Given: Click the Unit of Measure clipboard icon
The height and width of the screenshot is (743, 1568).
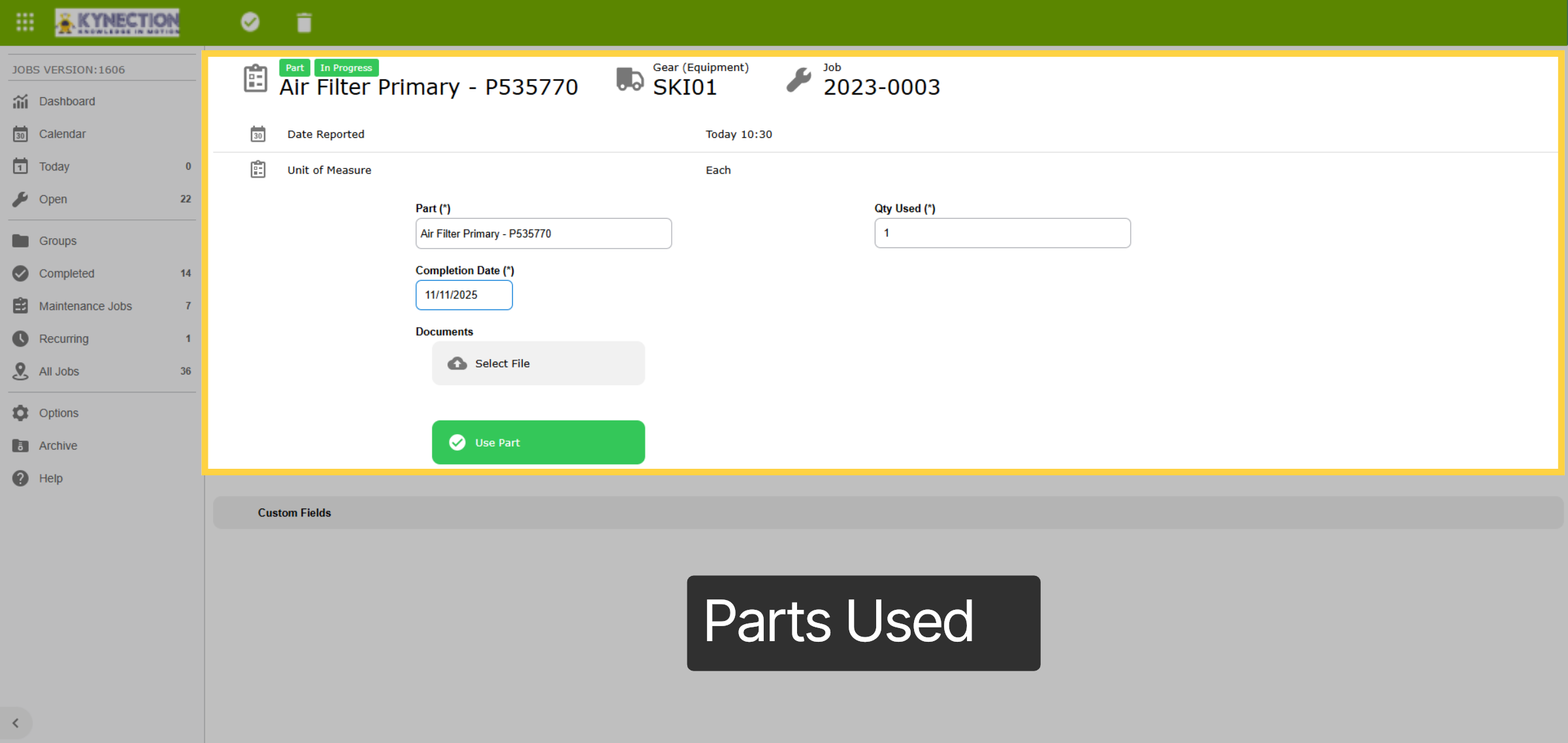Looking at the screenshot, I should pos(258,170).
